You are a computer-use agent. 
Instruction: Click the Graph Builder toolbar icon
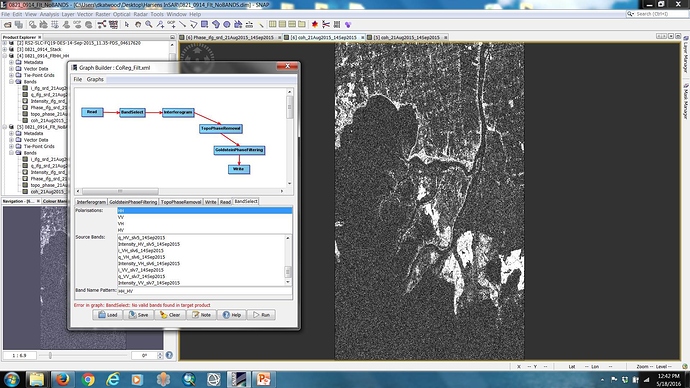coord(102,25)
